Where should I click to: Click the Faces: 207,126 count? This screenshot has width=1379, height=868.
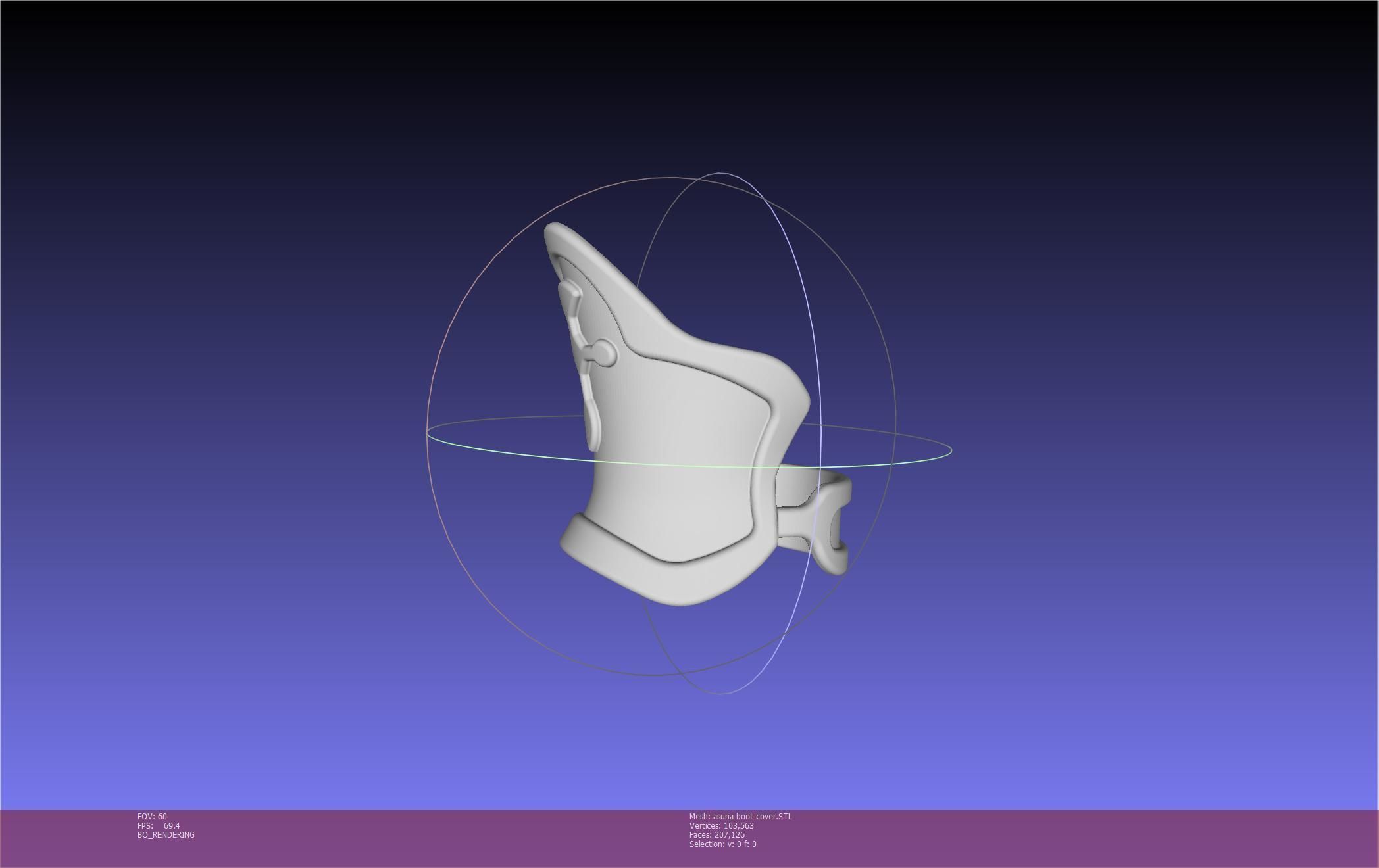pos(717,834)
